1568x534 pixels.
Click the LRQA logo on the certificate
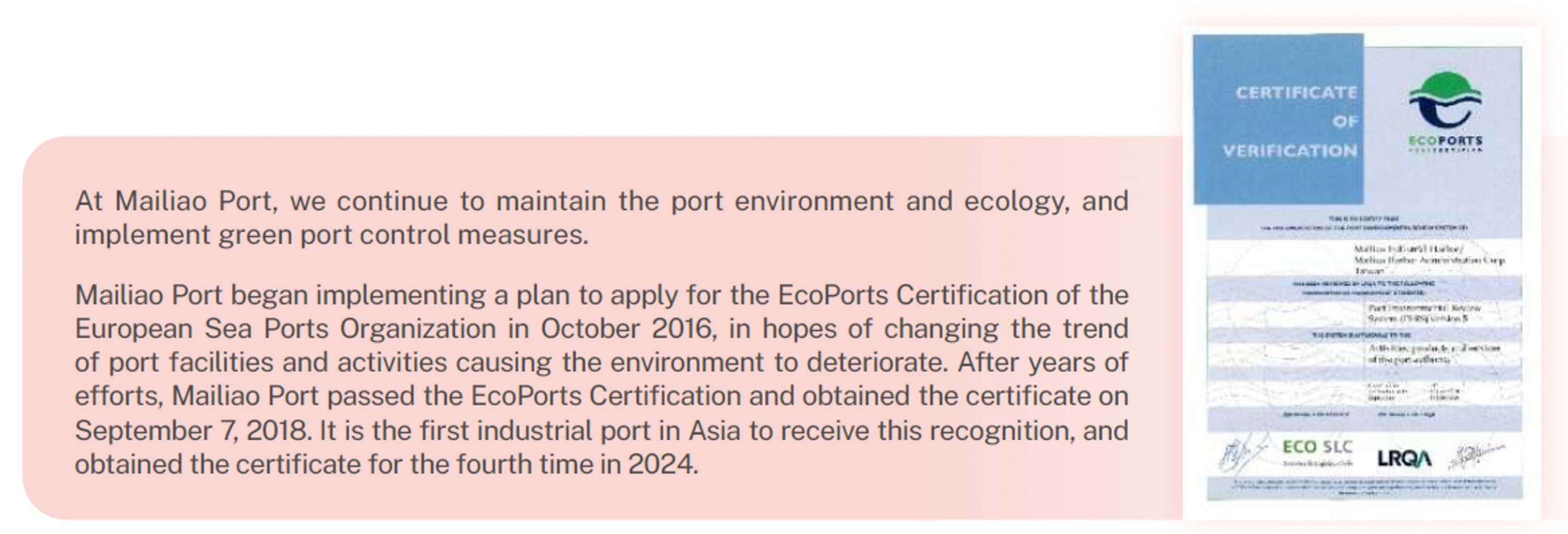[x=1404, y=459]
